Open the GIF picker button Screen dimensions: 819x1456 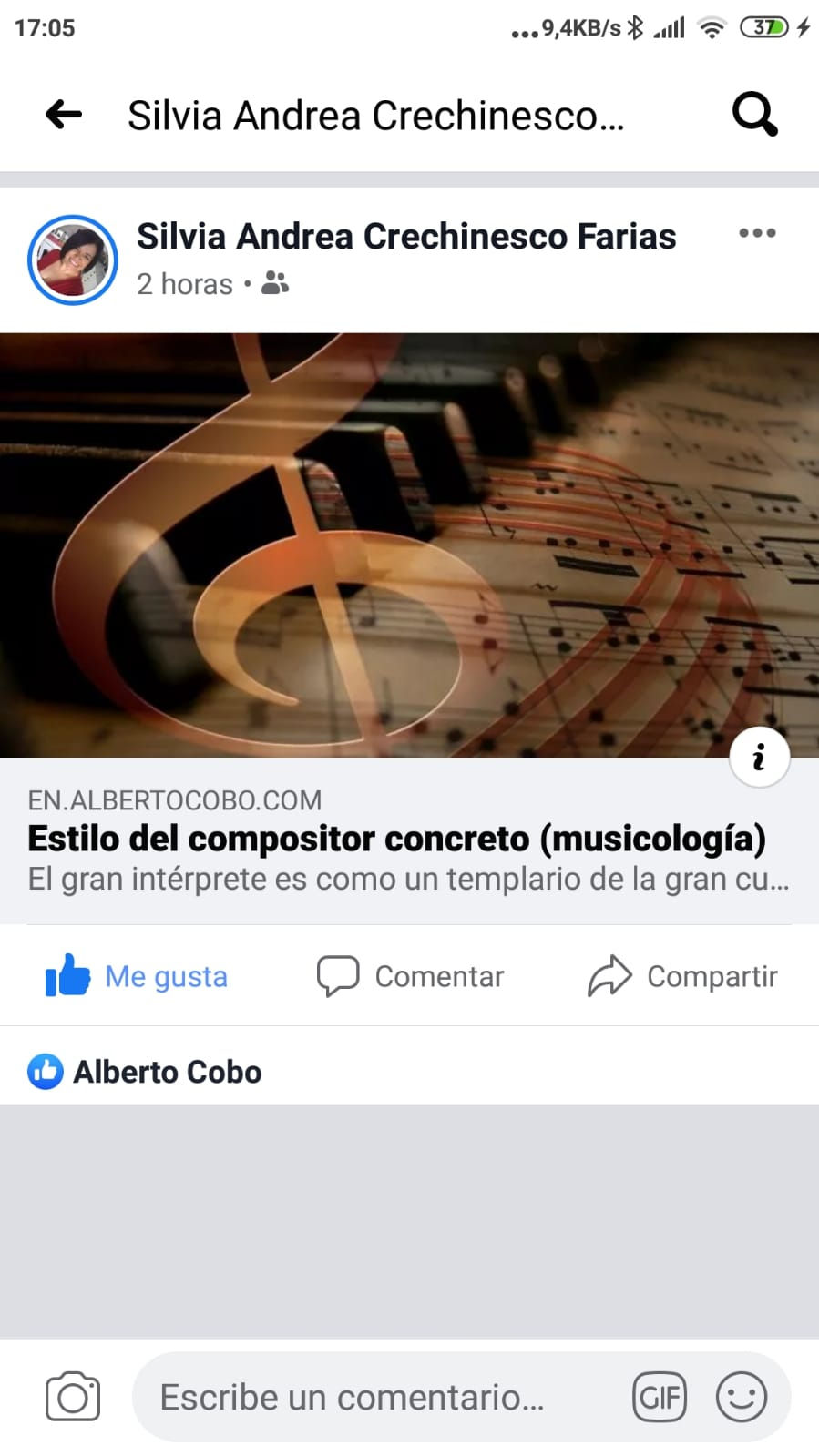click(x=660, y=1397)
